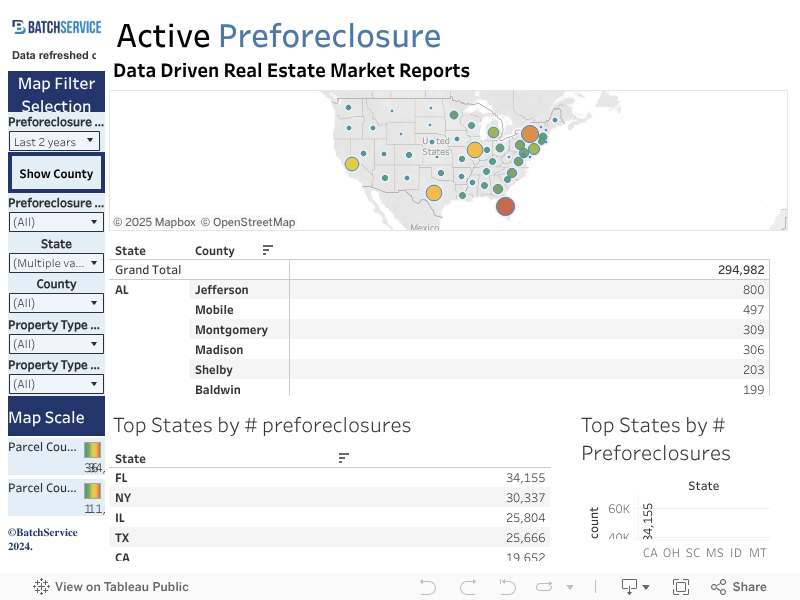The height and width of the screenshot is (600, 800).
Task: Open the Download menu icon
Action: click(x=635, y=587)
